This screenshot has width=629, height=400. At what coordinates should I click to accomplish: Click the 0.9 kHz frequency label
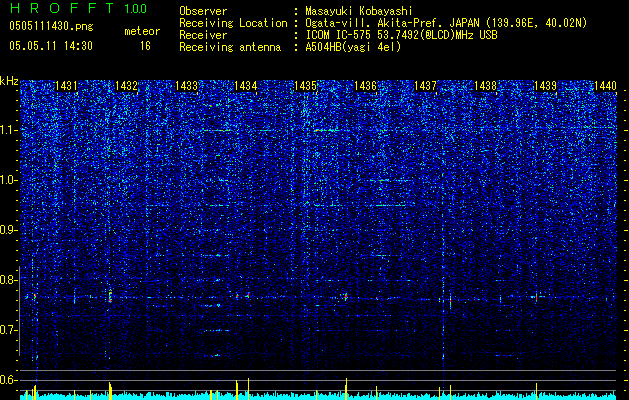[9, 230]
